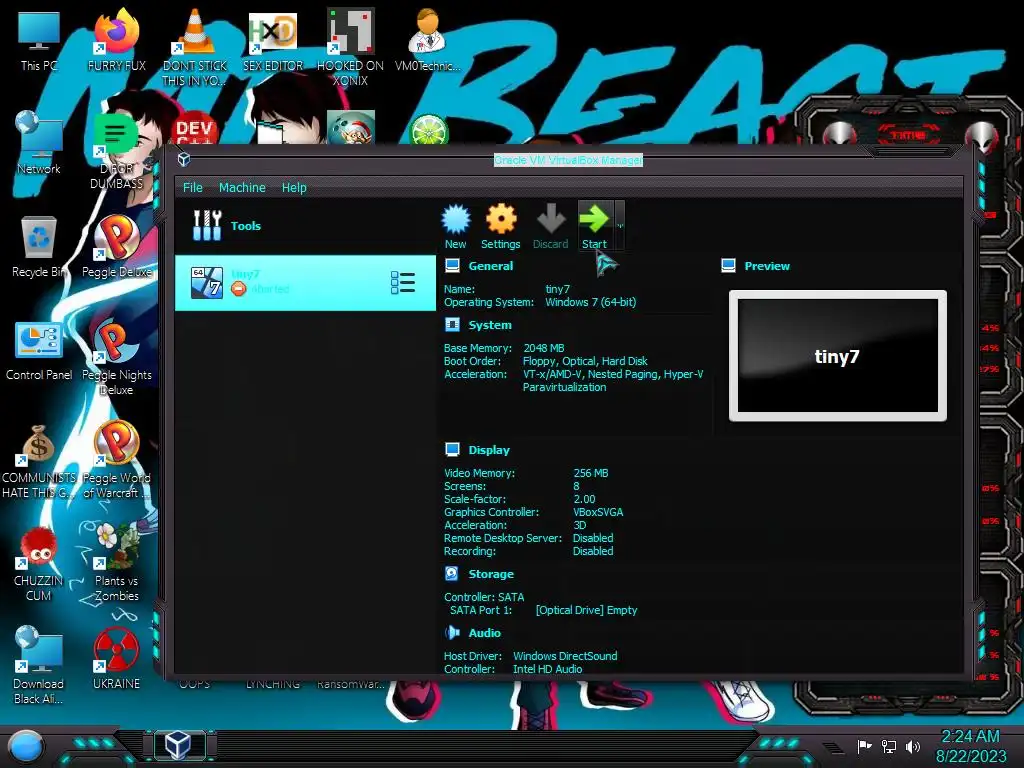Expand the Start button dropdown arrow
This screenshot has width=1024, height=768.
[620, 226]
